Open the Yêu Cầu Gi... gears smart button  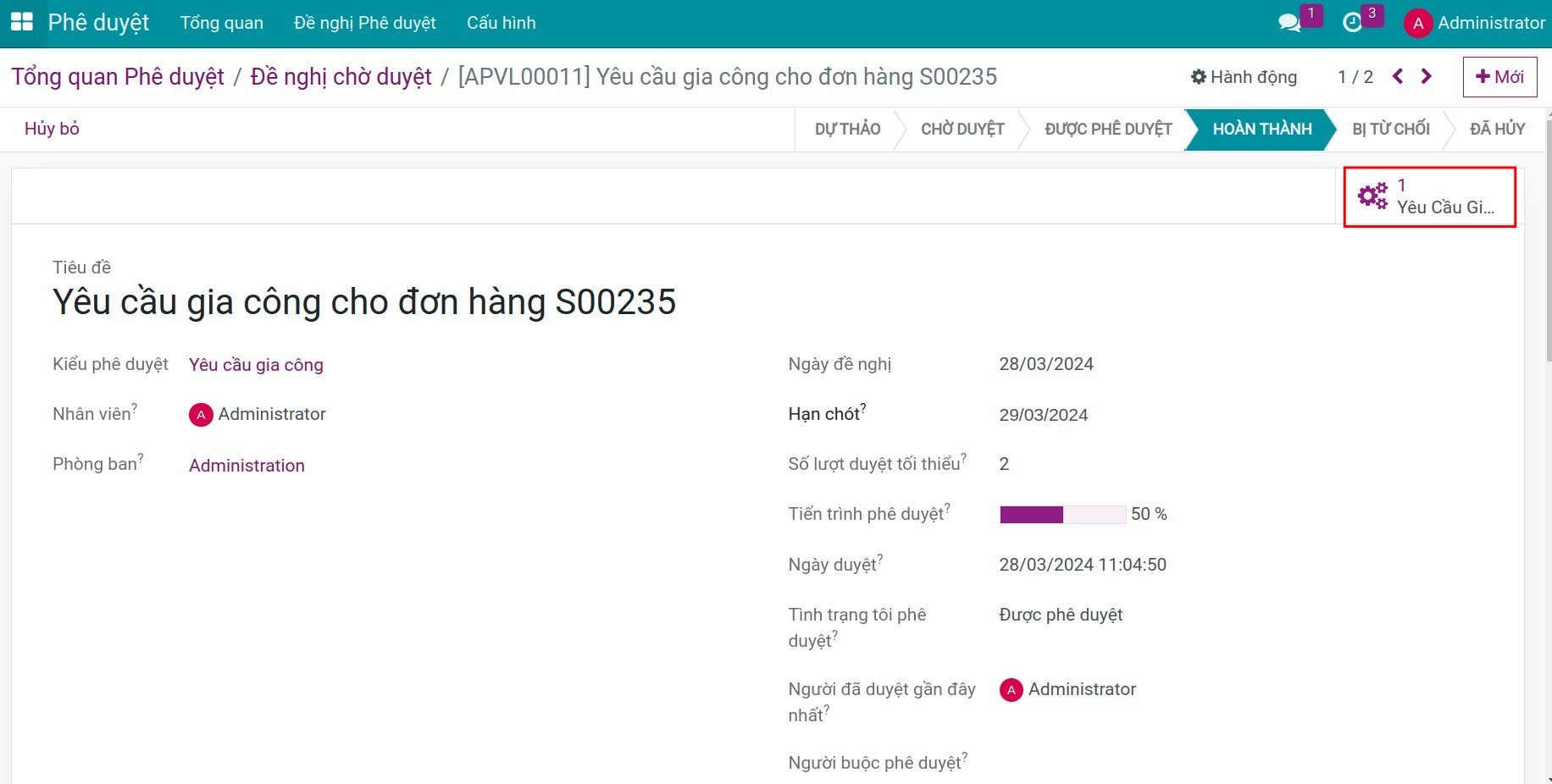[x=1430, y=196]
